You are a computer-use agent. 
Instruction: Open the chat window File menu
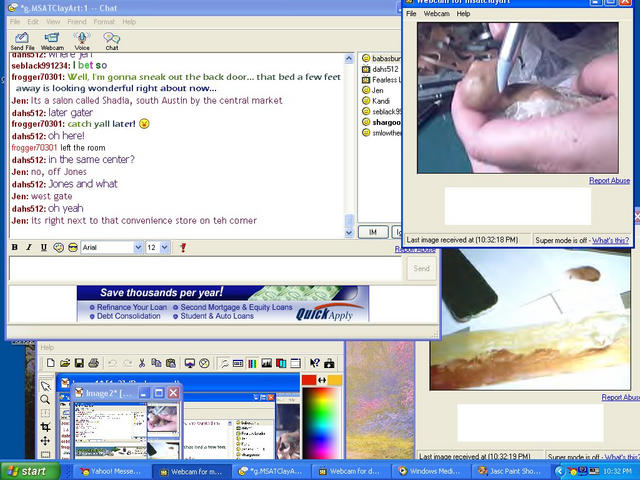tap(15, 22)
